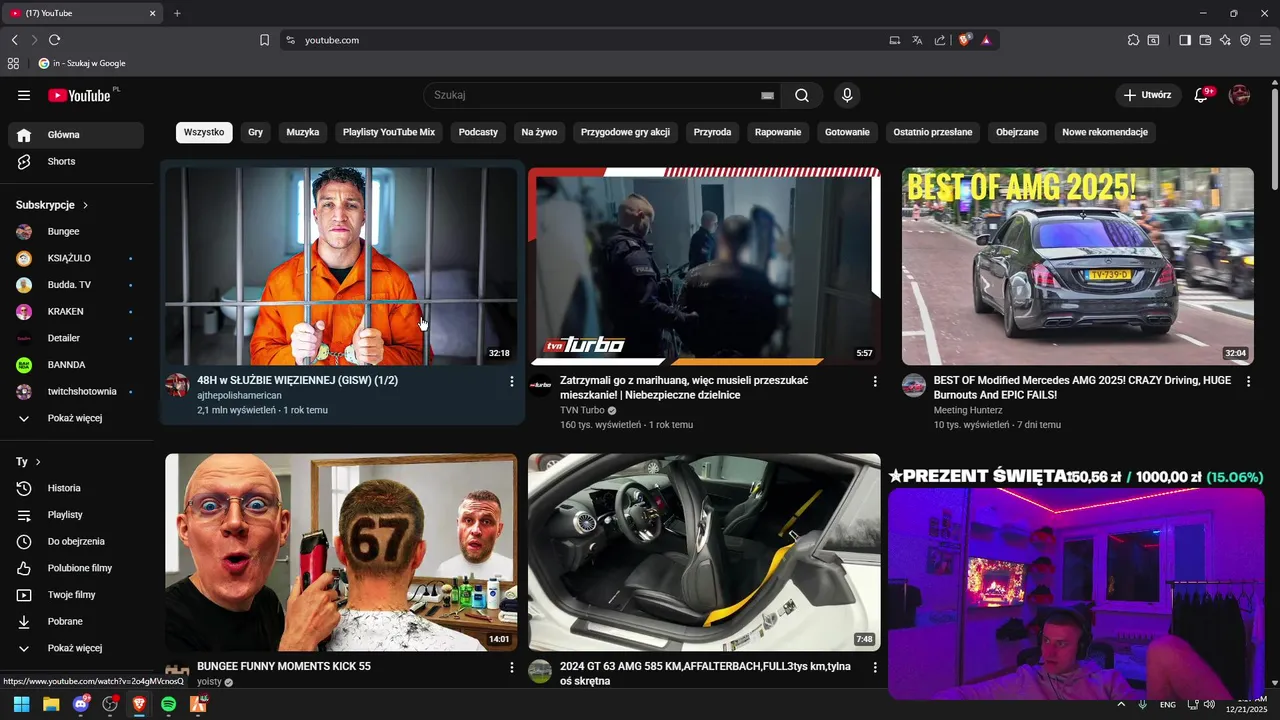The height and width of the screenshot is (720, 1280).
Task: Expand subscriptions with Pokaż więcej under twitchshotownia
Action: click(x=75, y=418)
